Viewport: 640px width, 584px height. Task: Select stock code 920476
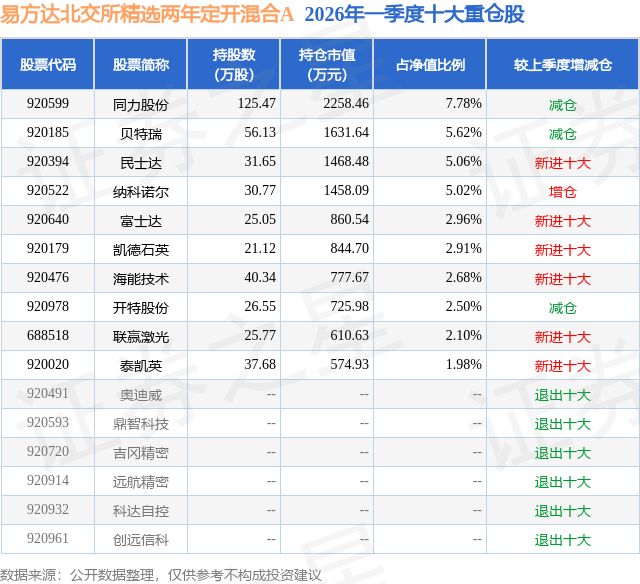(48, 278)
